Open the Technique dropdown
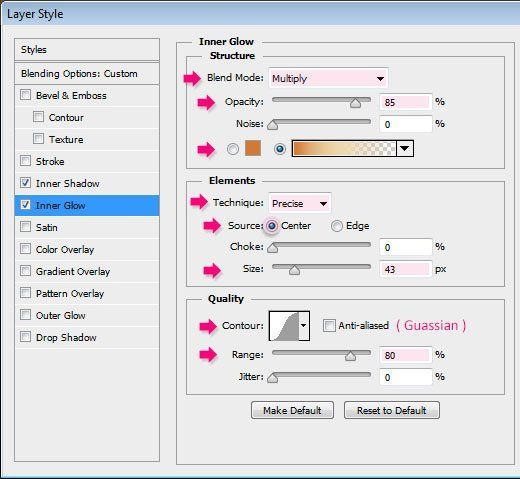Image resolution: width=520 pixels, height=479 pixels. (300, 203)
